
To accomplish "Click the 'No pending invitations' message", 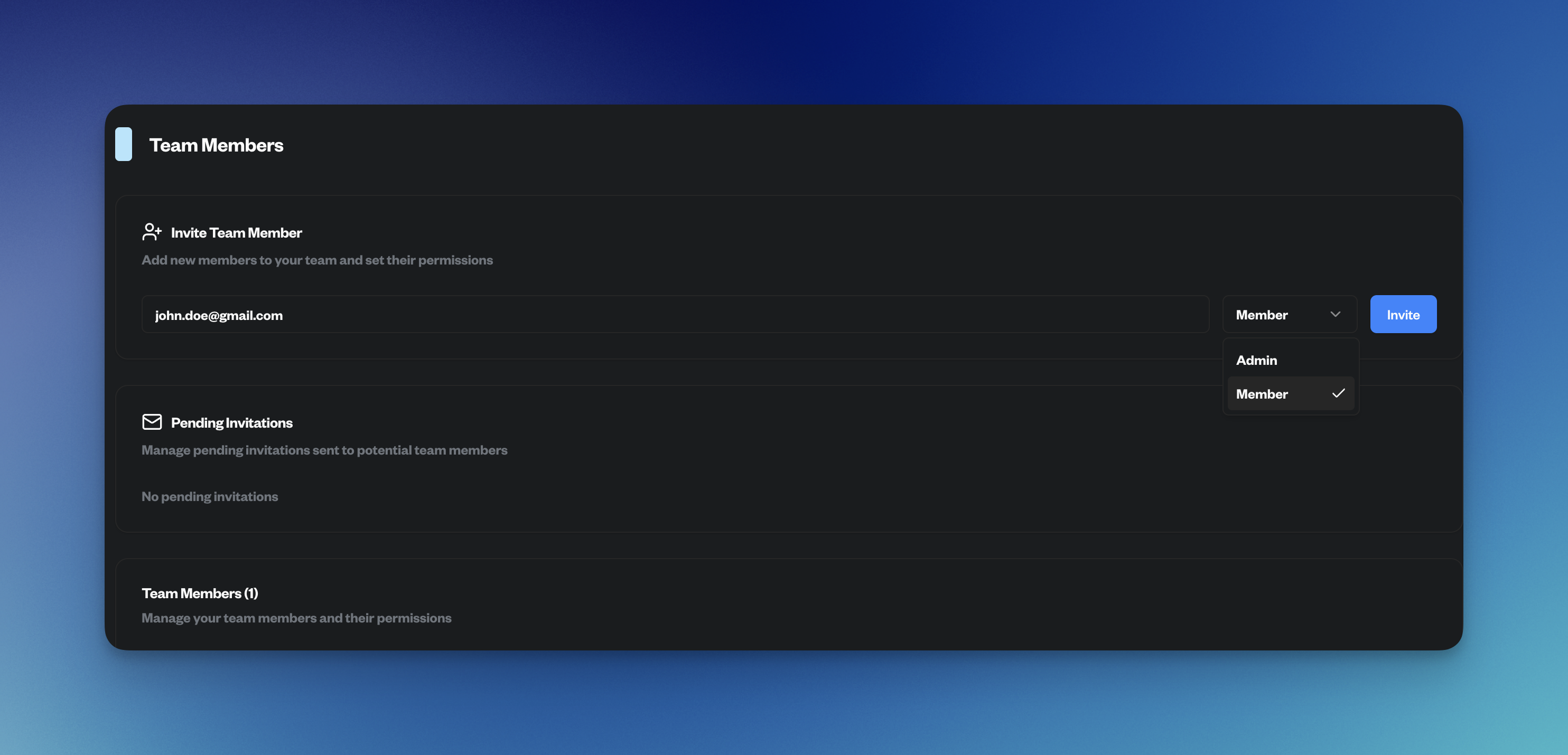I will point(209,496).
